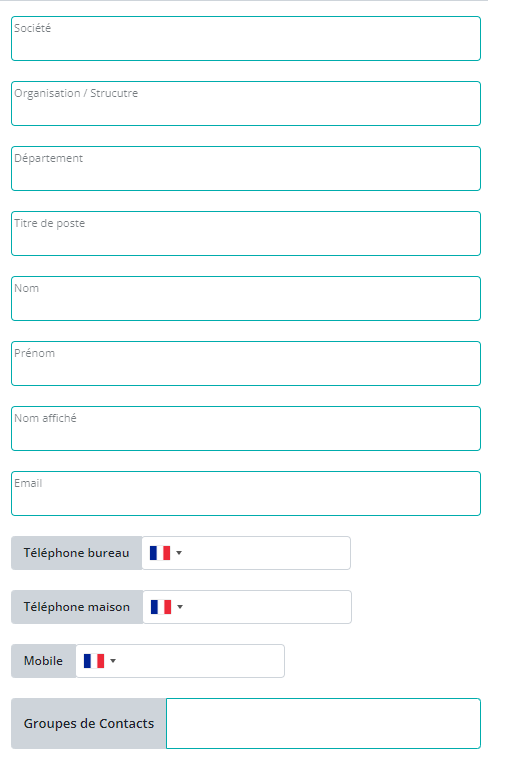
Task: Focus the Nom affiché field
Action: [246, 428]
